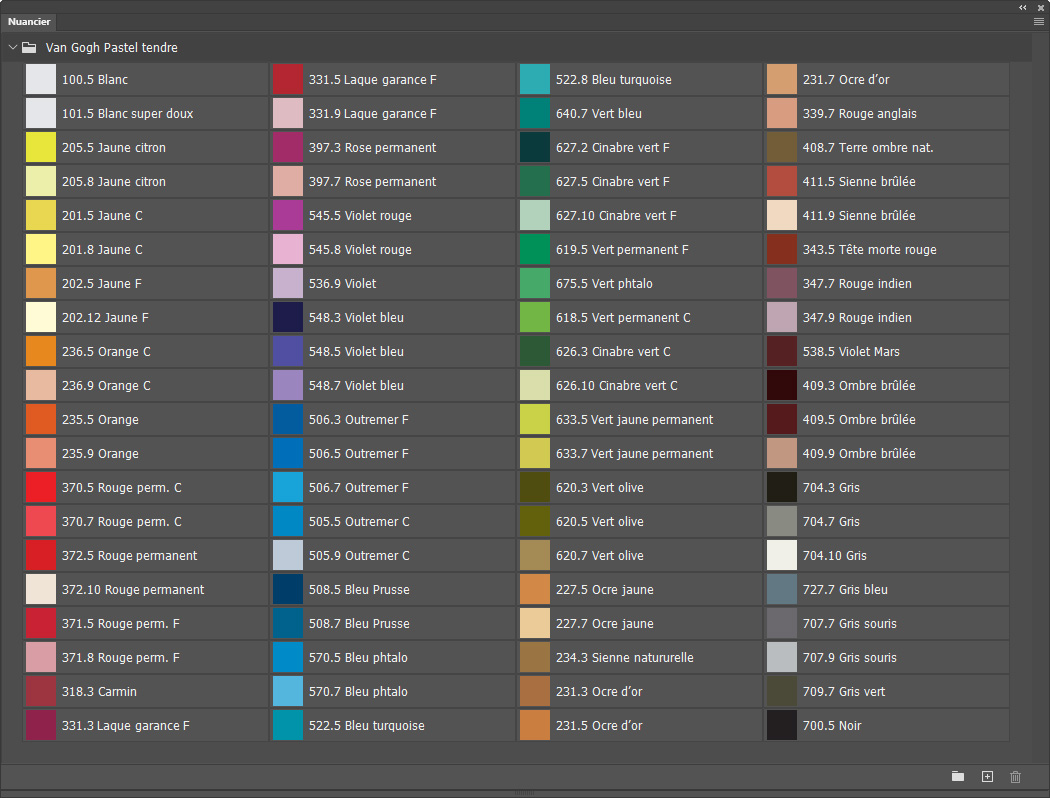
Task: Pick the 506.7 Outremer F swatch
Action: point(288,487)
